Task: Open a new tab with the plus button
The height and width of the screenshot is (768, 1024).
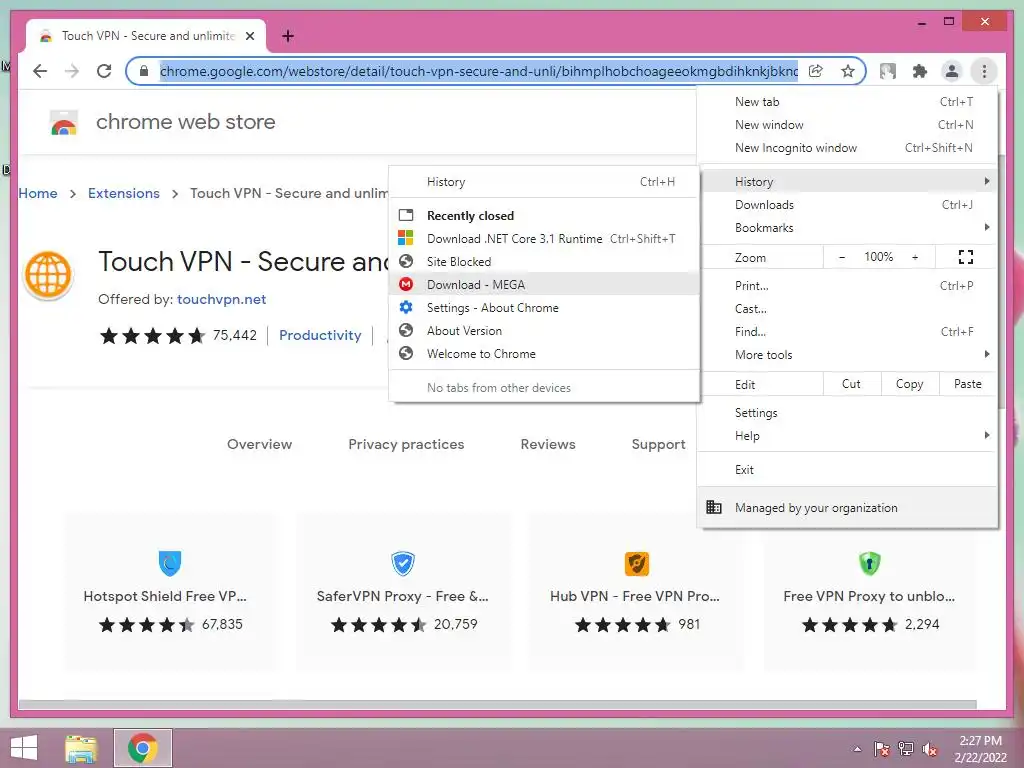Action: tap(288, 36)
